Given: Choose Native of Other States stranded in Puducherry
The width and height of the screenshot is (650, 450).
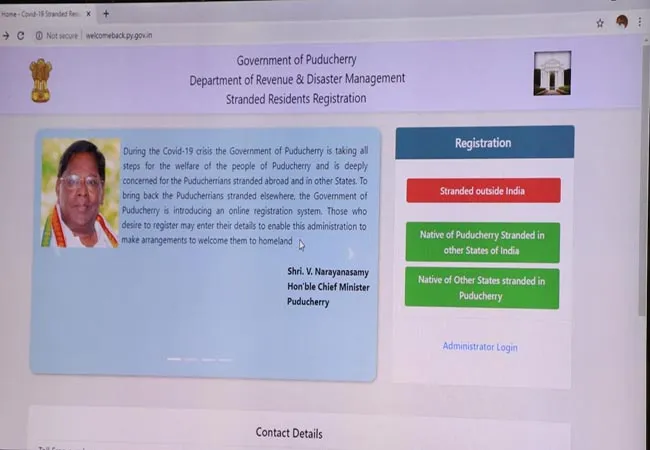Looking at the screenshot, I should [x=482, y=288].
